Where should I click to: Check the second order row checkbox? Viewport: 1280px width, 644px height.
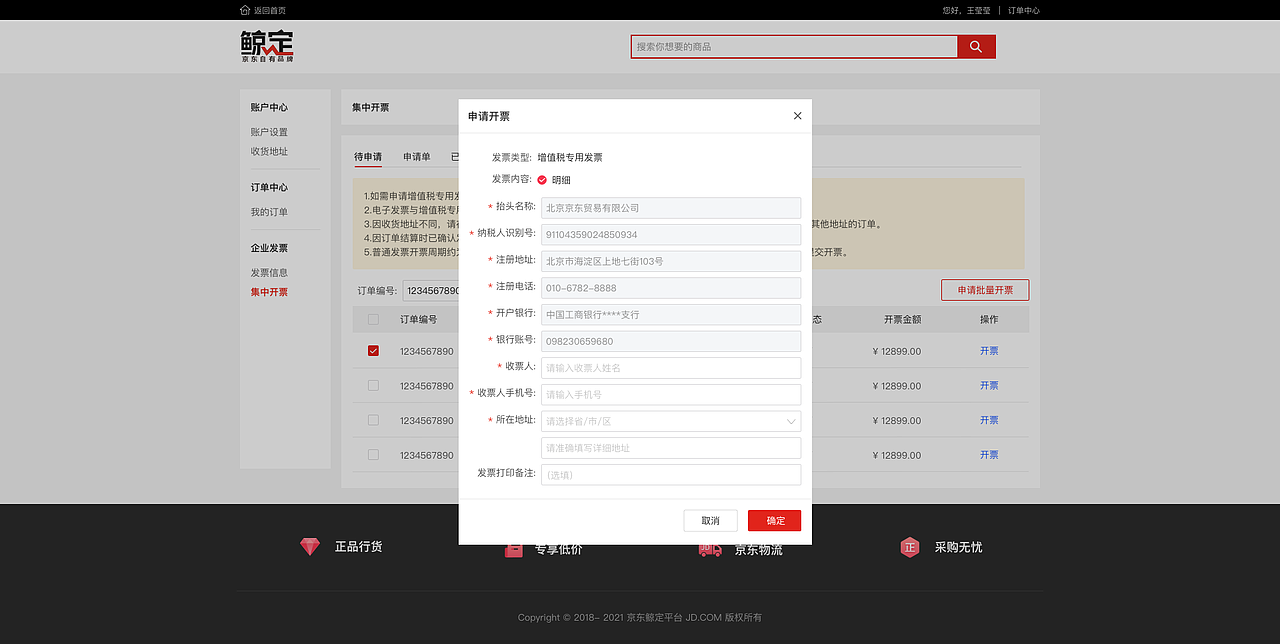click(x=373, y=385)
